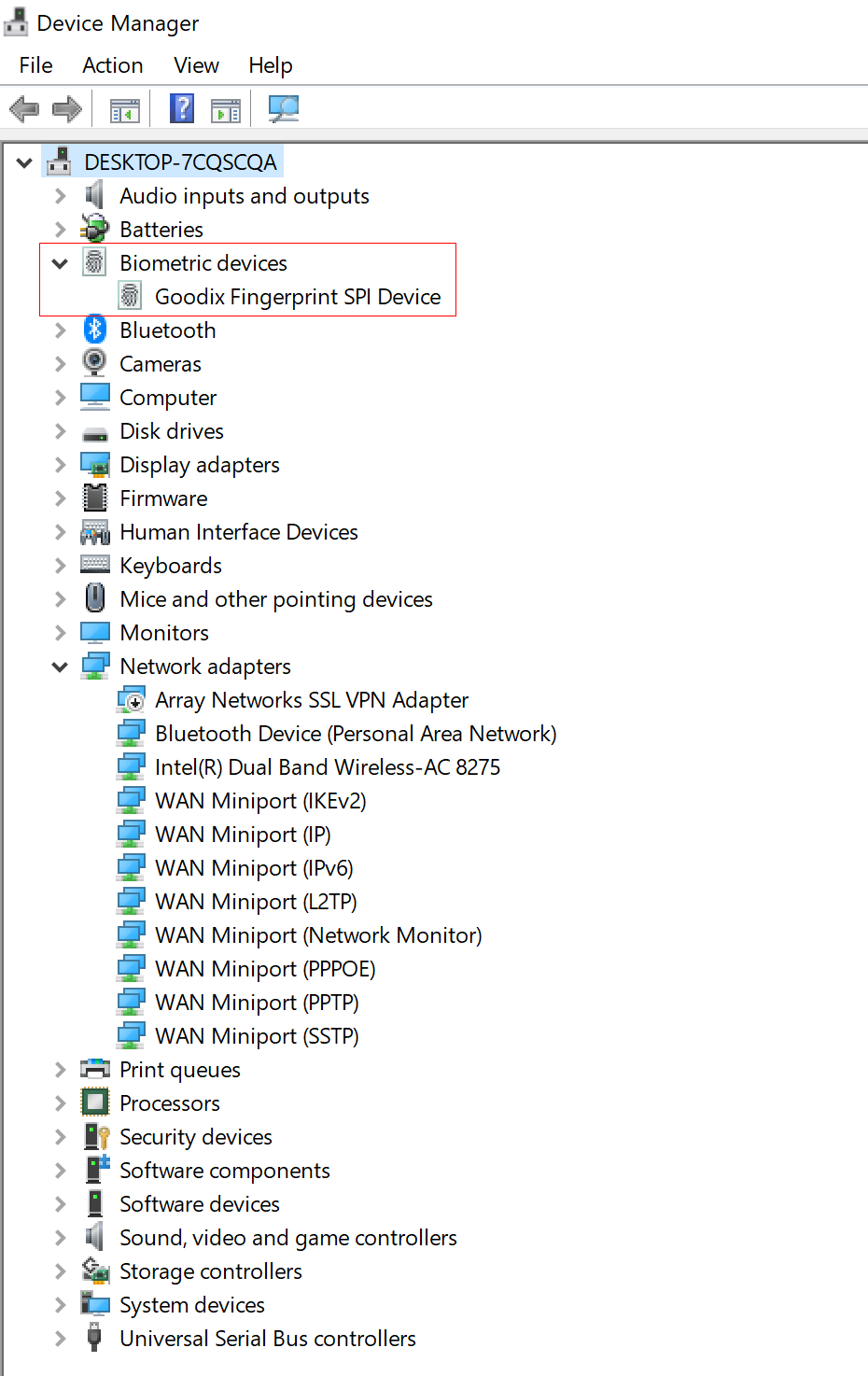Select Intel(R) Dual Band Wireless-AC 8275
868x1376 pixels.
click(x=327, y=767)
